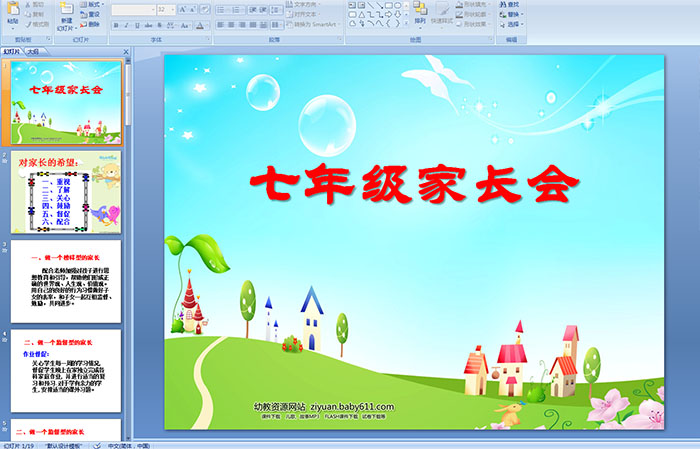Screen dimensions: 700x449
Task: Select slide 2 thumbnail 对家长的希望
Action: [66, 192]
